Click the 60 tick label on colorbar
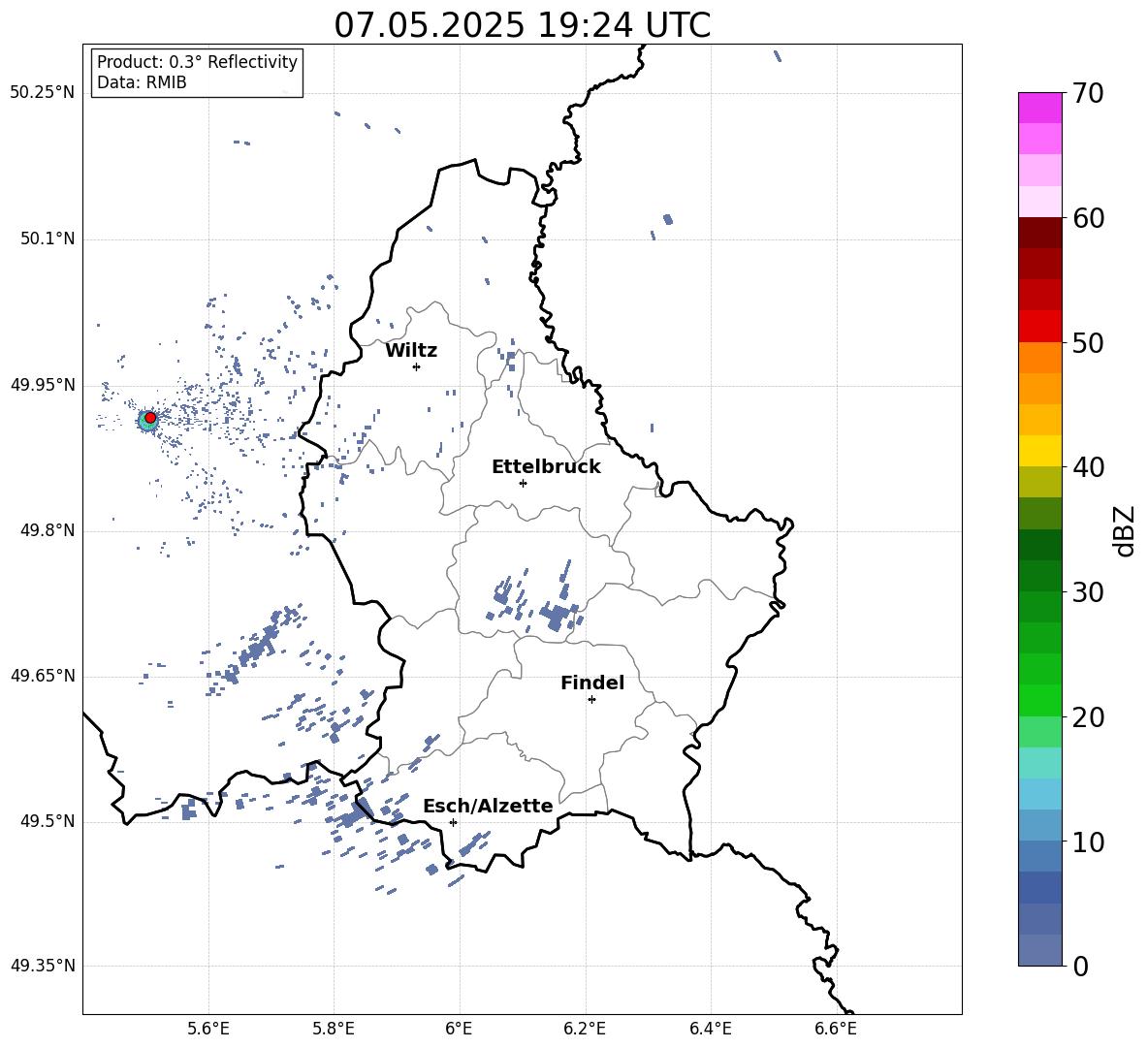Screen dimensions: 1148x1048 (x=1087, y=218)
